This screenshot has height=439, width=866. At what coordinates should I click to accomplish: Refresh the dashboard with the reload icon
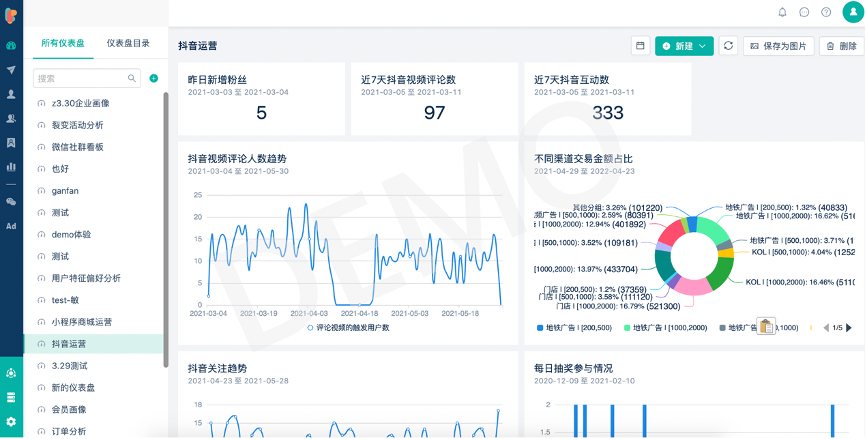coord(728,46)
